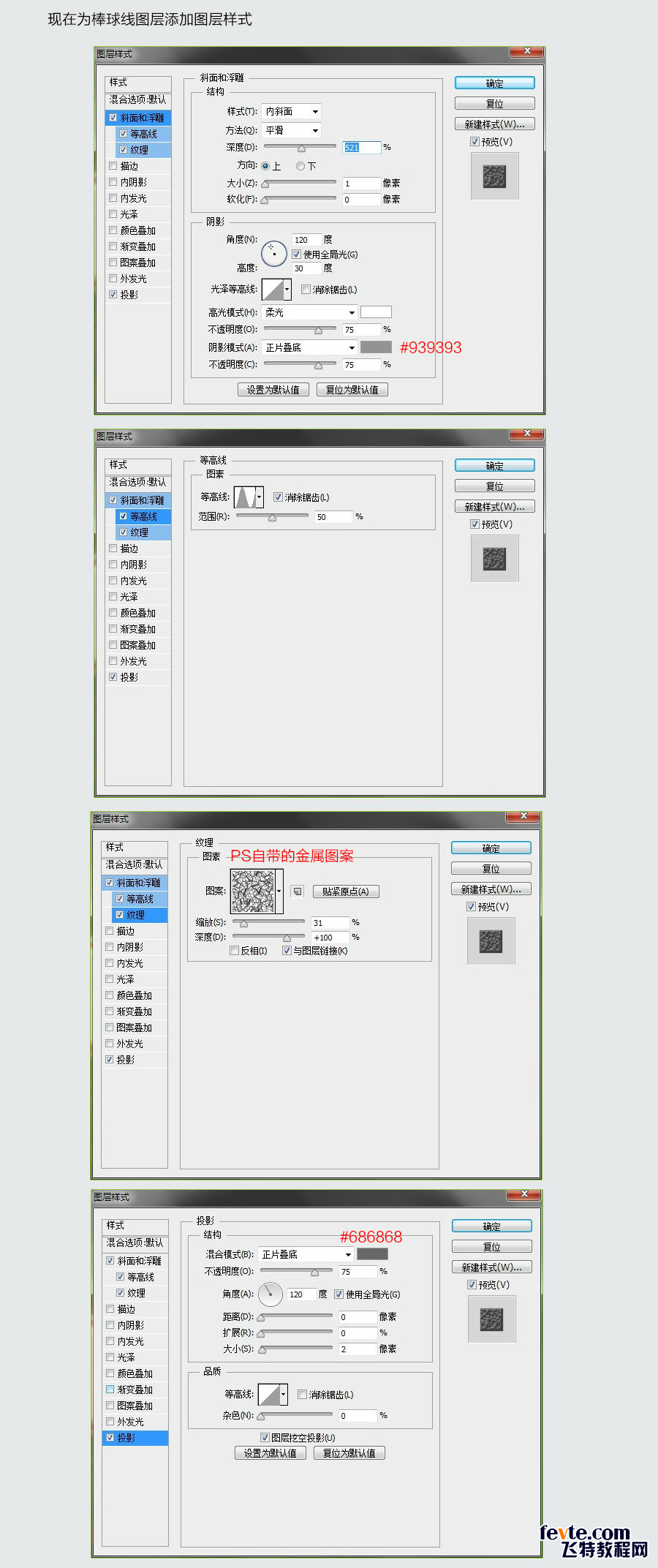Expand the pattern picker arrow in the 纹理 dialog

[x=279, y=892]
